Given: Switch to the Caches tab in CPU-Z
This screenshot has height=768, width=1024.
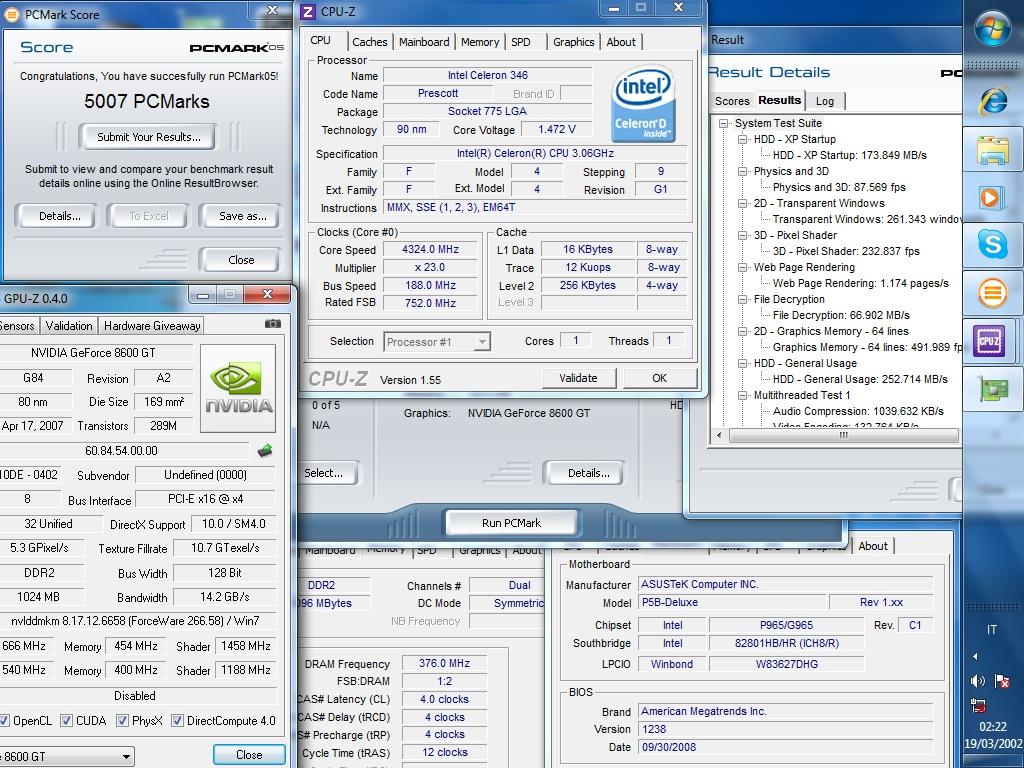Looking at the screenshot, I should 370,42.
